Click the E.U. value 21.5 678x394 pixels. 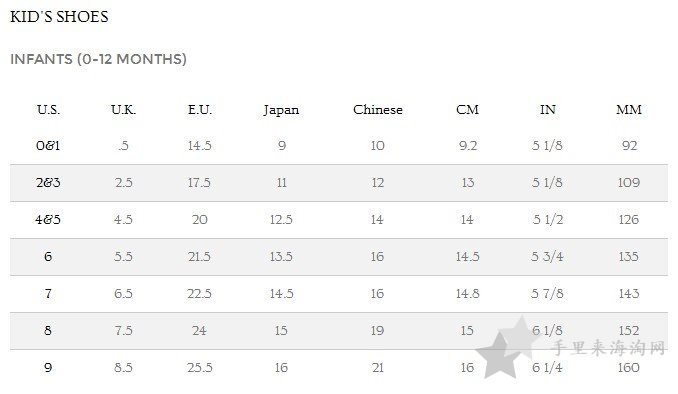click(199, 256)
